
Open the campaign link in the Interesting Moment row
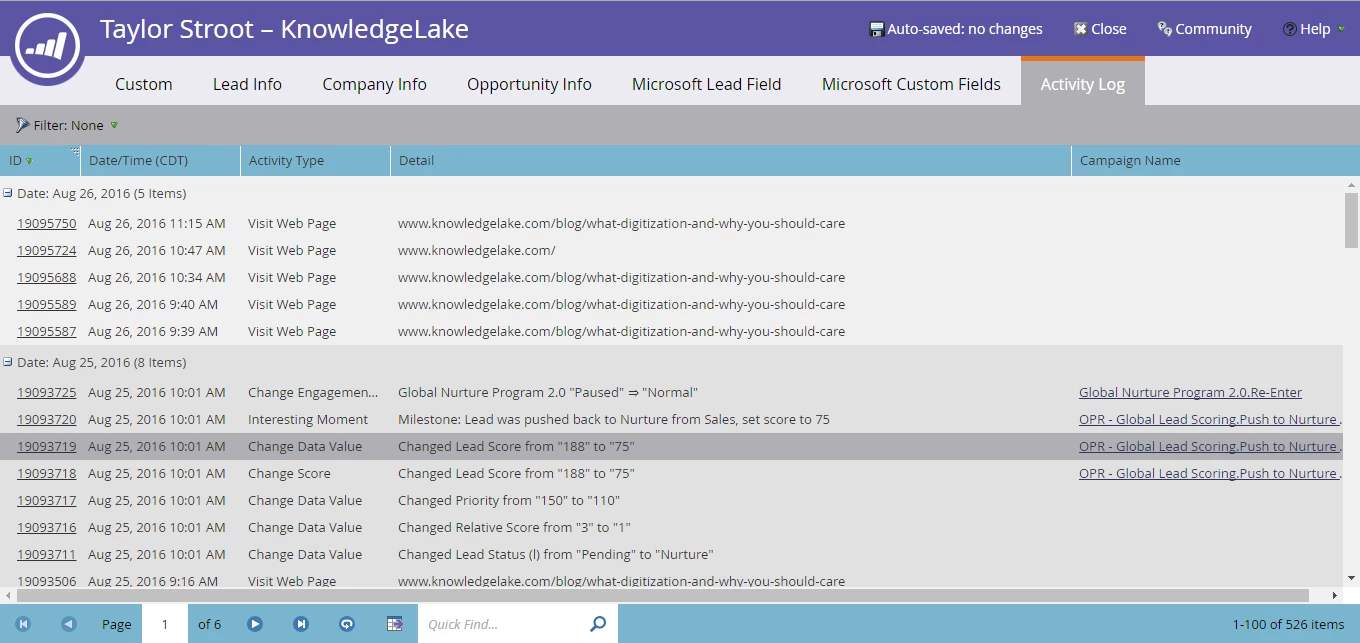1210,419
